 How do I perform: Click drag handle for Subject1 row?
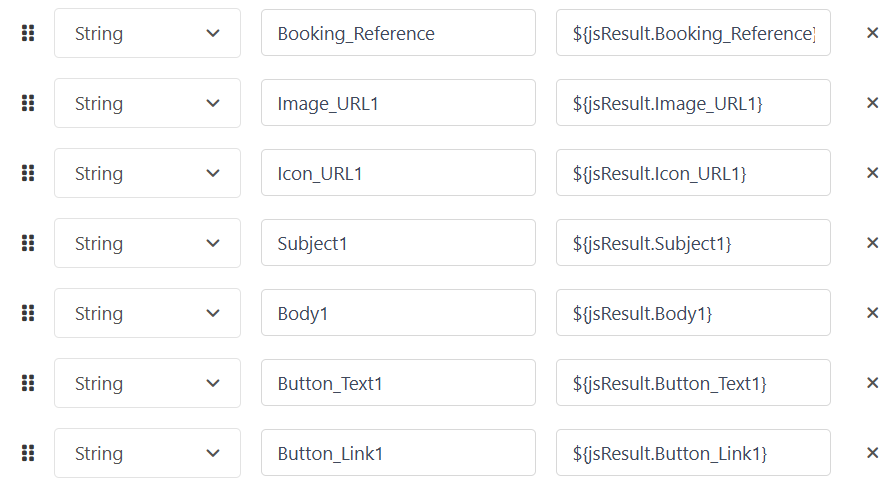coord(28,243)
